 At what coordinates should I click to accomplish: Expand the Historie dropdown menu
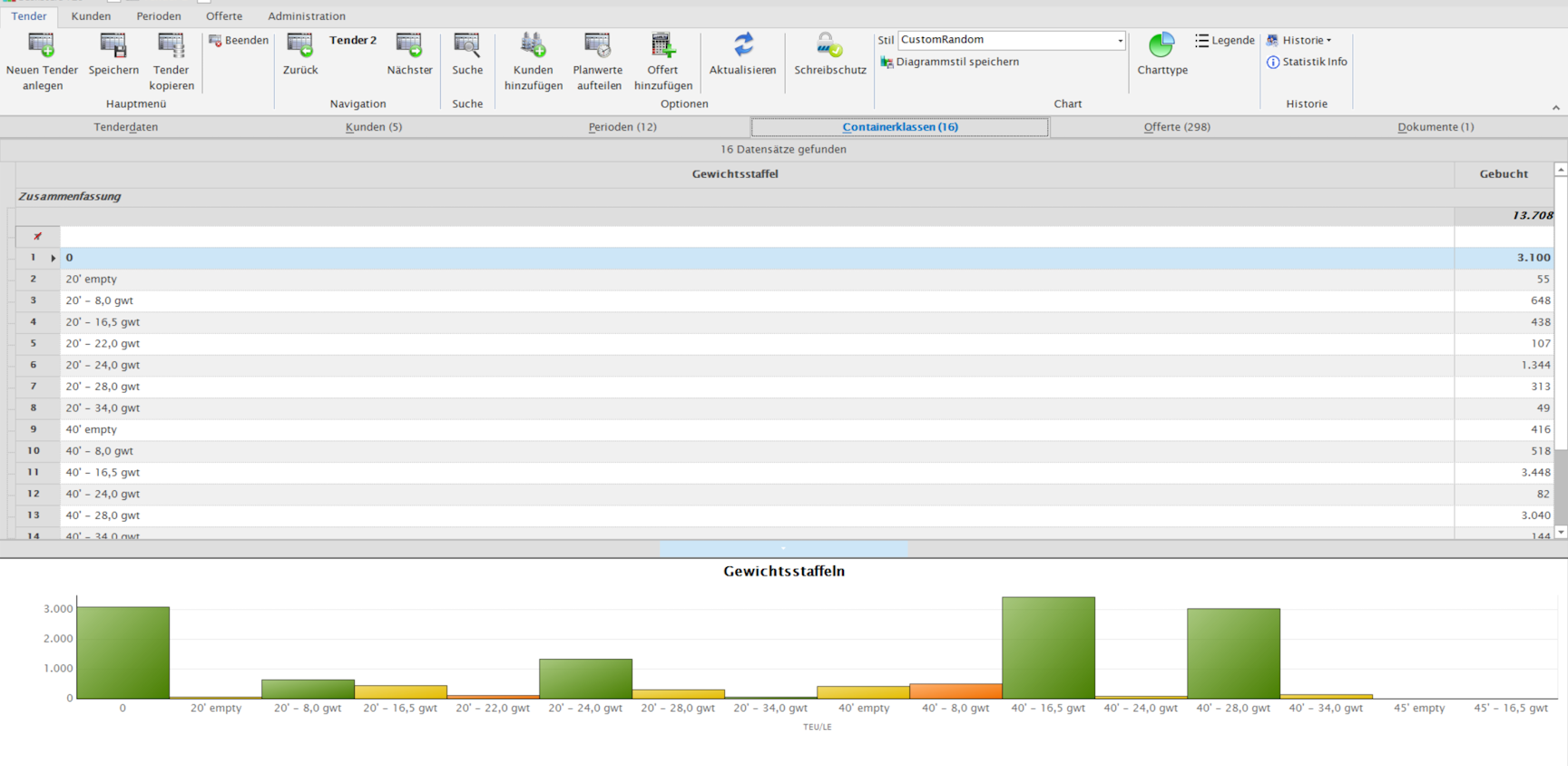pyautogui.click(x=1300, y=40)
